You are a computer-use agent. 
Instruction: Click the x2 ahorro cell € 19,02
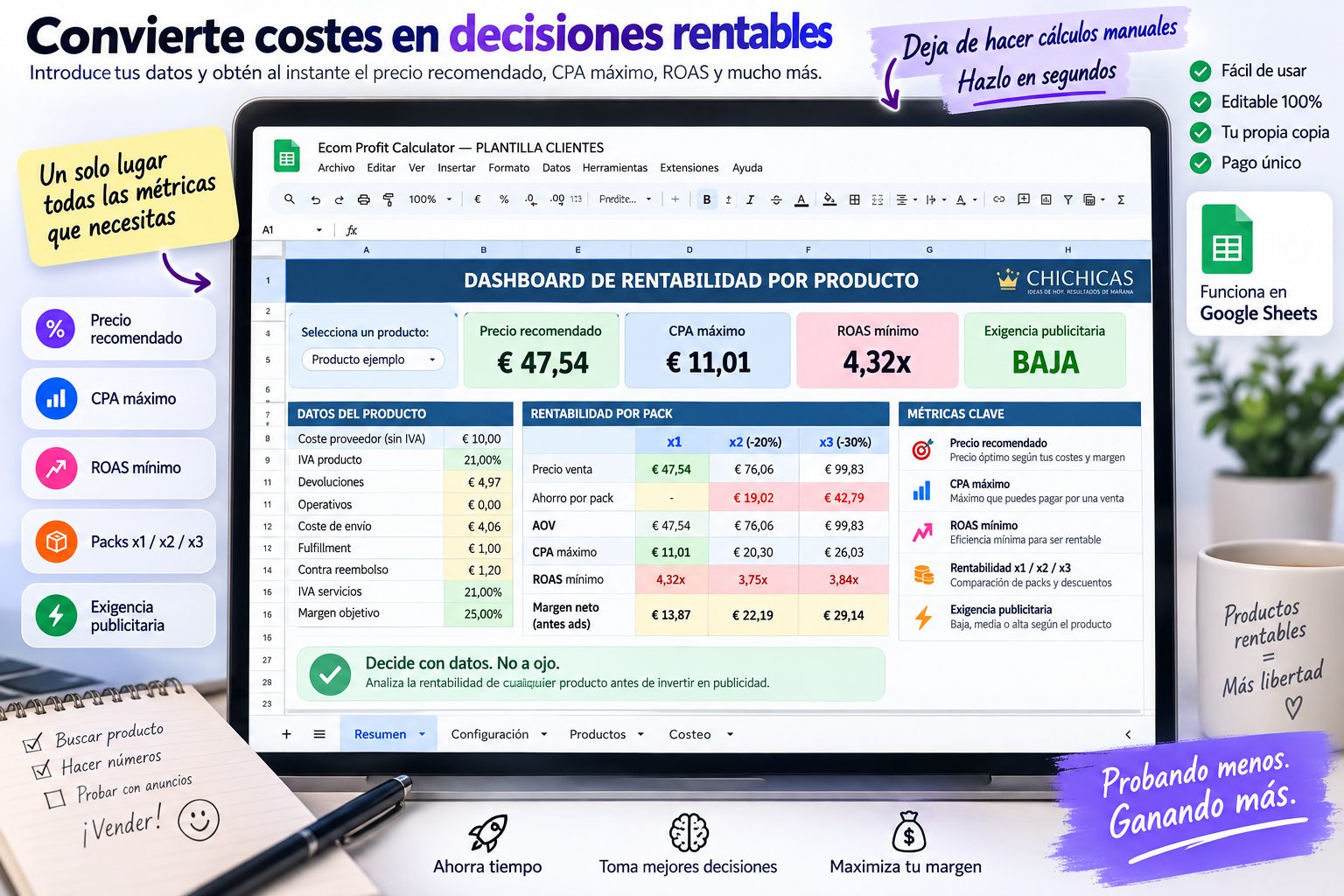coord(752,498)
